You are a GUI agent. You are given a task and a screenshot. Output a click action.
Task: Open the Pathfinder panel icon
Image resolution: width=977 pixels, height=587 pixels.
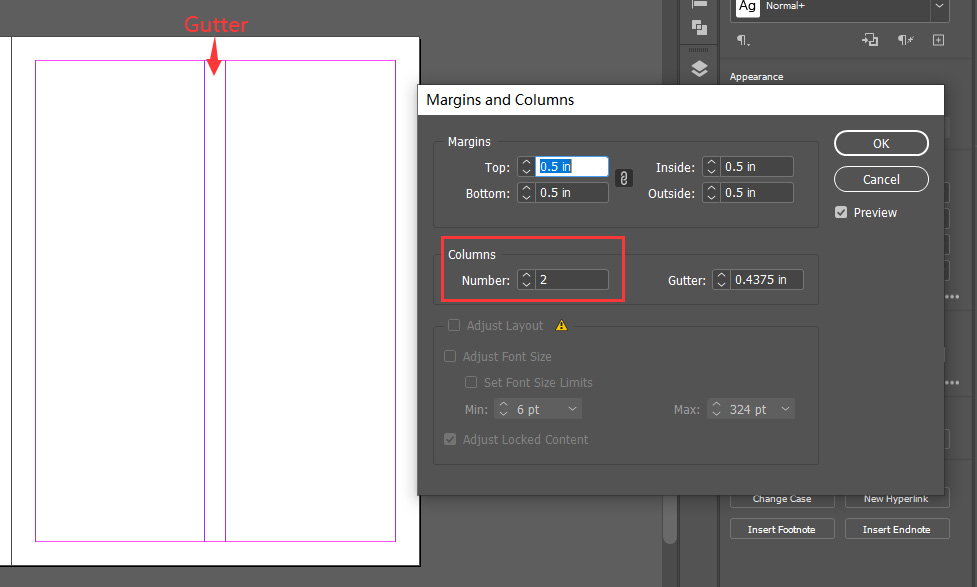click(699, 27)
